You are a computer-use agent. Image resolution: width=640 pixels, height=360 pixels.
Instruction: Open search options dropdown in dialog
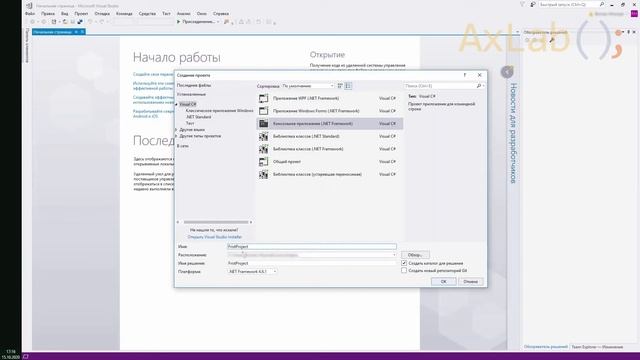(484, 86)
